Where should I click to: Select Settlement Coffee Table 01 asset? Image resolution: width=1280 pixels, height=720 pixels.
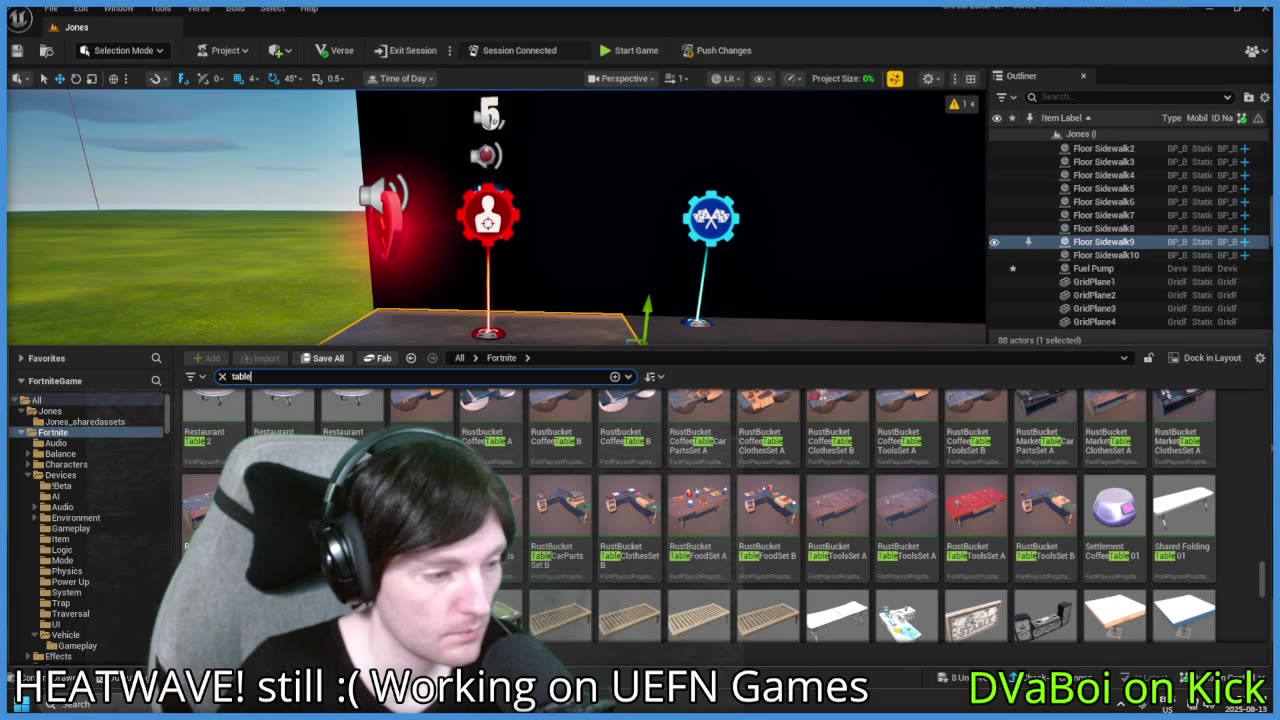pos(1114,527)
